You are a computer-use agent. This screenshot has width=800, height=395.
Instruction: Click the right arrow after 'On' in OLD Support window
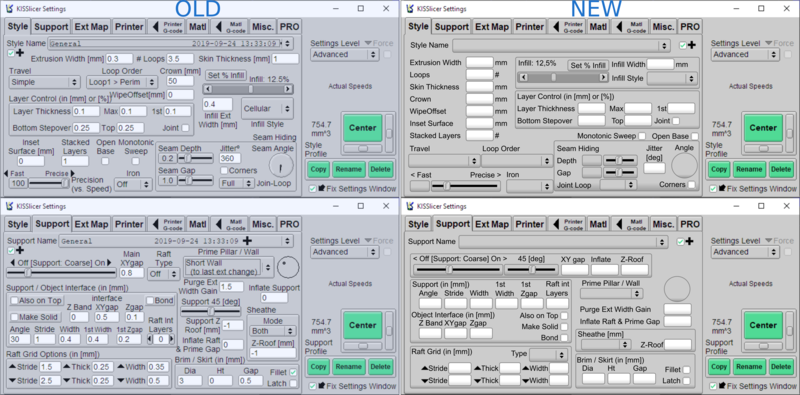(109, 263)
